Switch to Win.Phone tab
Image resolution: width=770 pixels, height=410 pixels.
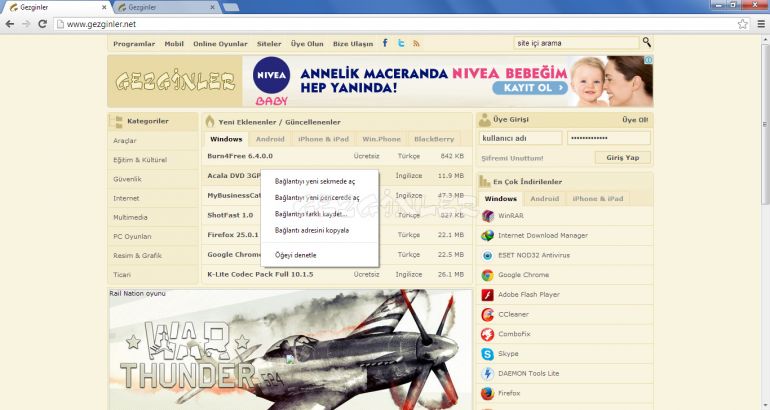click(382, 139)
